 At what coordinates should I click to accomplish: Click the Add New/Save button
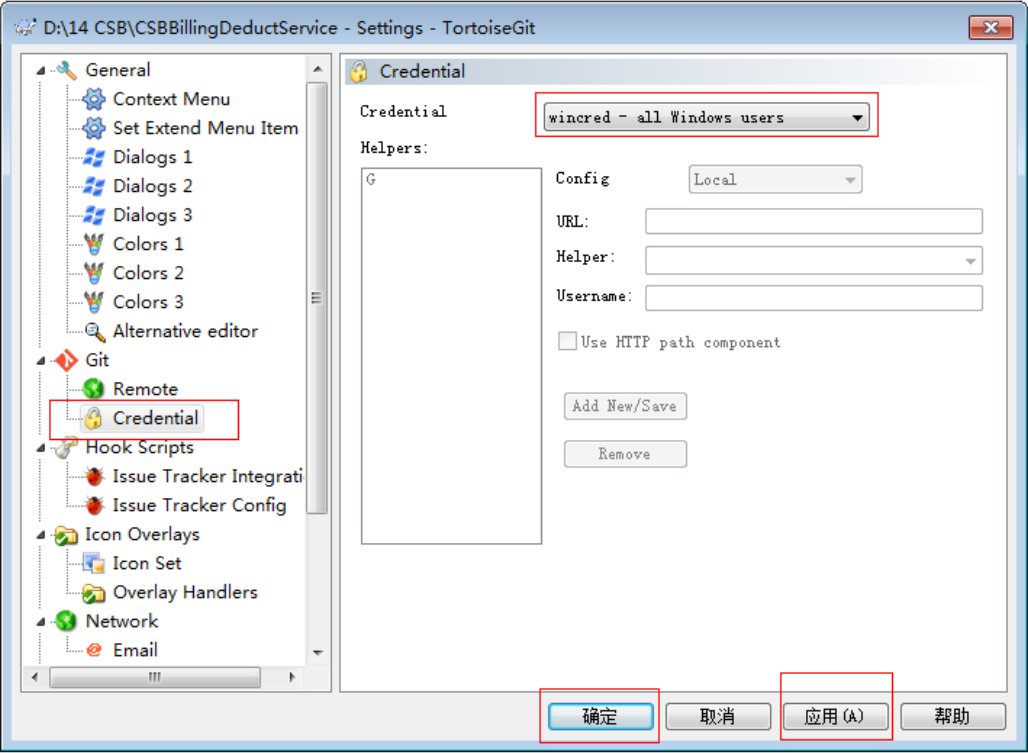[x=625, y=406]
